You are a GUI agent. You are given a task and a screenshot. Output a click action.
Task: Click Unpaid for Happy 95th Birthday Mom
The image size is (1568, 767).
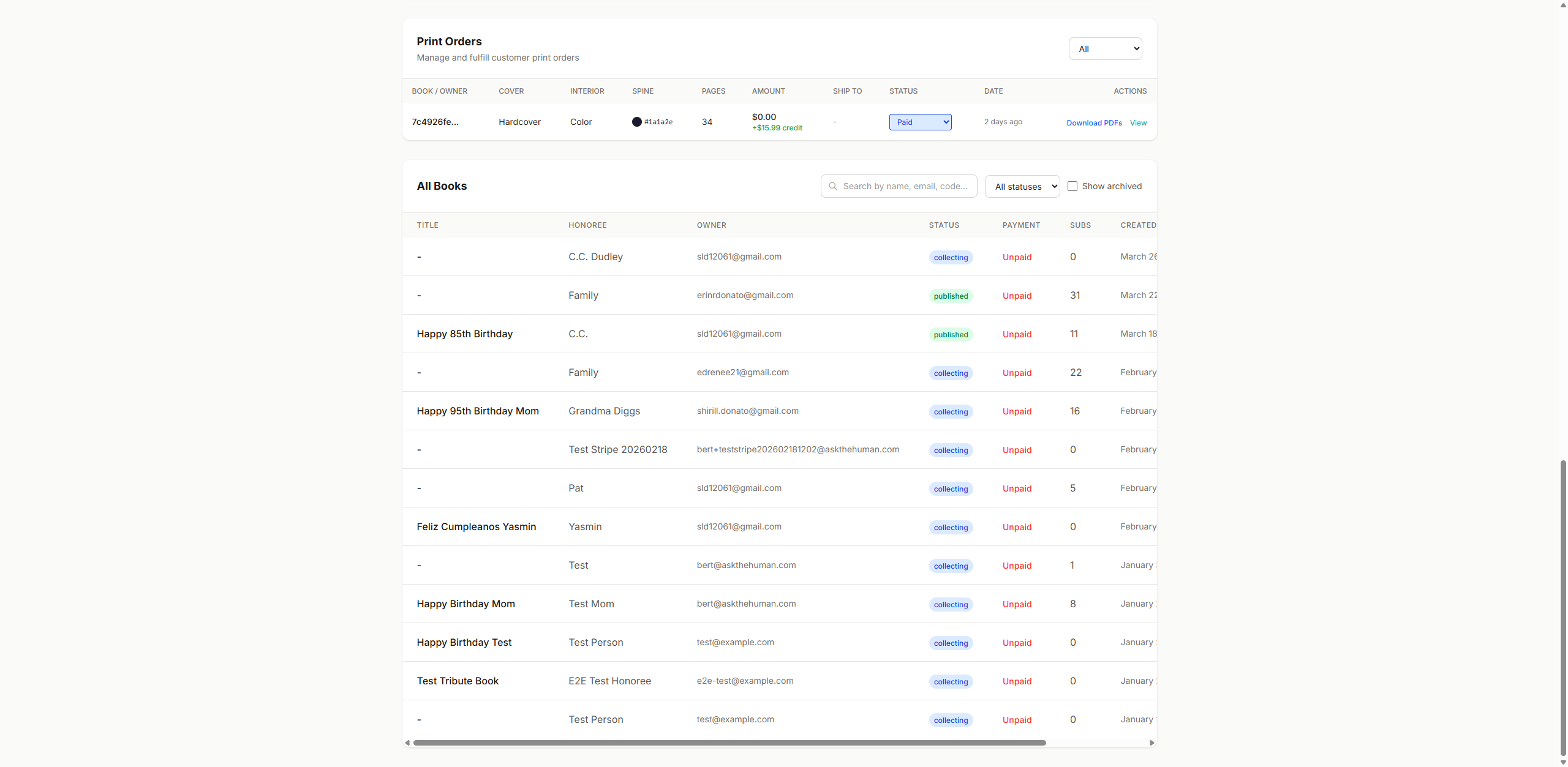1016,411
